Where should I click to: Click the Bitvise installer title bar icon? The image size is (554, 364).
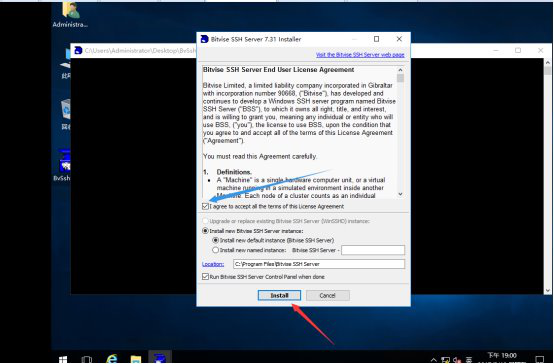point(205,39)
